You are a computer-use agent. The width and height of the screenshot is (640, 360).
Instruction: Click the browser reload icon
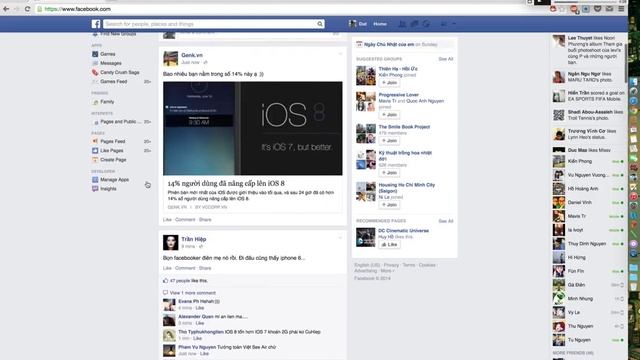[27, 9]
